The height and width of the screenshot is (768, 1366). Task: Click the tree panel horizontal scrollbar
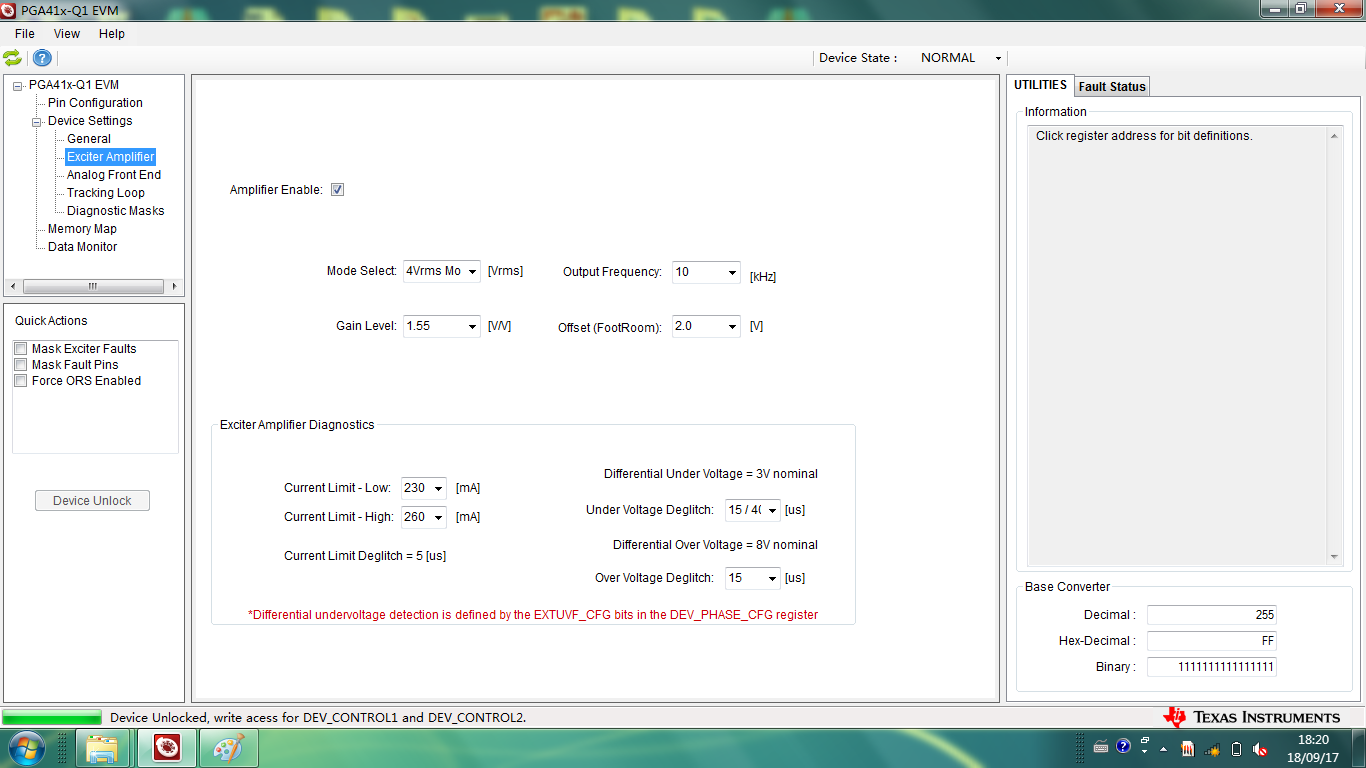(x=93, y=286)
